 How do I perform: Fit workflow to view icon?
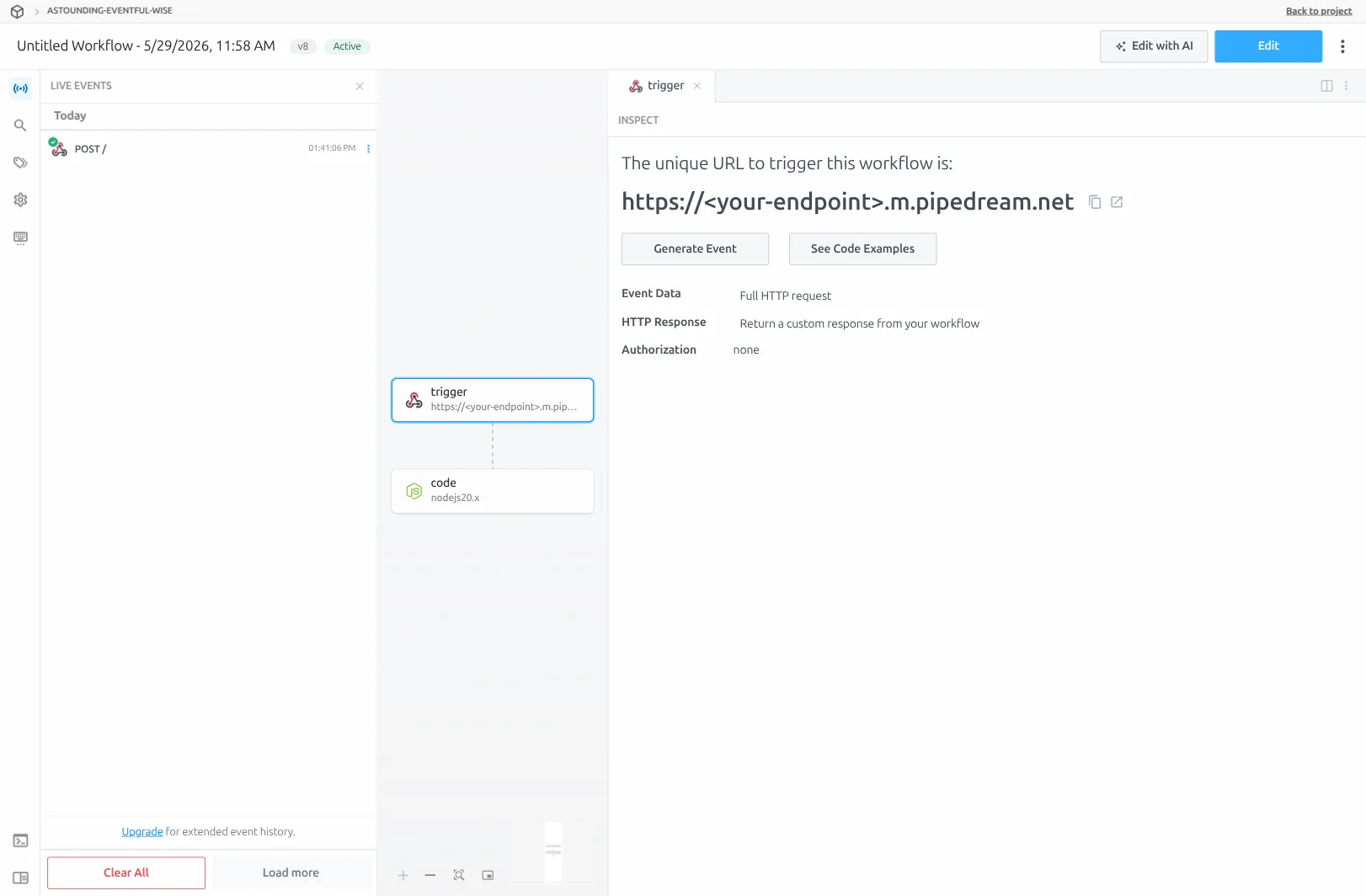pyautogui.click(x=459, y=876)
